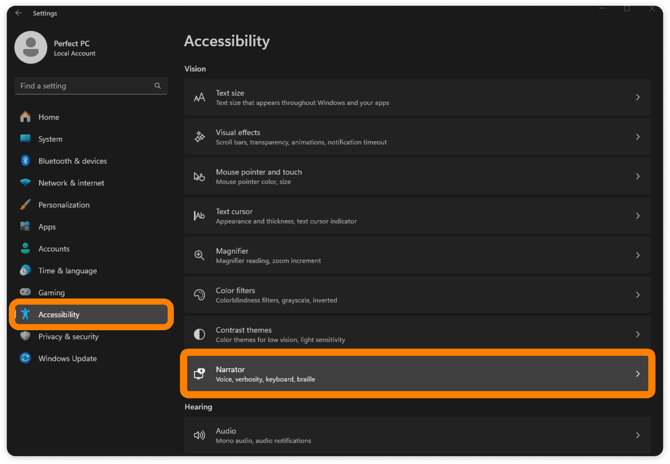670x464 pixels.
Task: Open Visual effects settings
Action: [417, 137]
